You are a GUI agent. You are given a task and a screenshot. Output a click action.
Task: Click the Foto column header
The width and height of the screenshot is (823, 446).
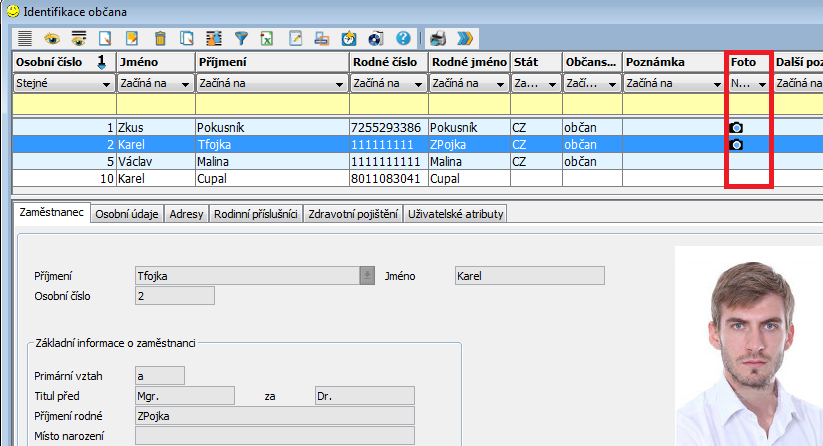(748, 62)
